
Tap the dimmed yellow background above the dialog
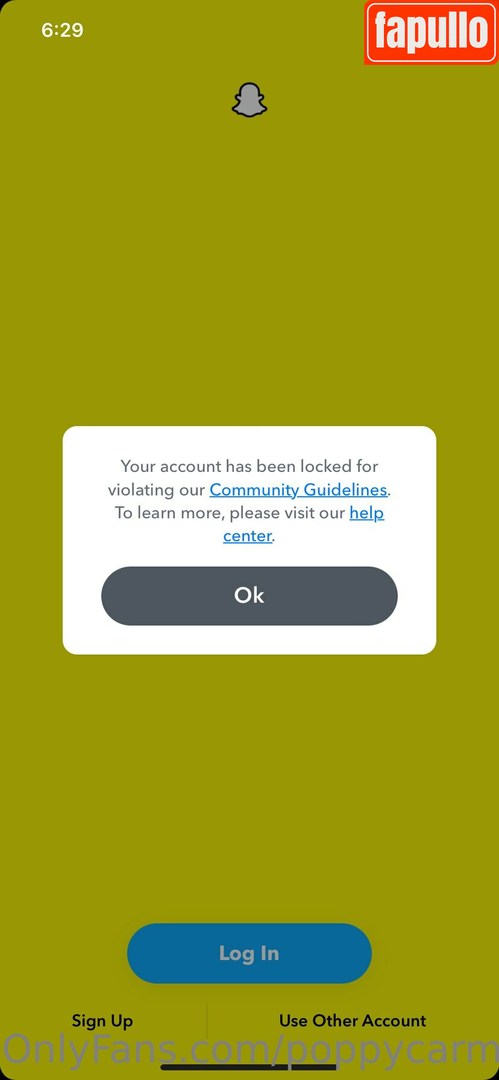click(250, 276)
